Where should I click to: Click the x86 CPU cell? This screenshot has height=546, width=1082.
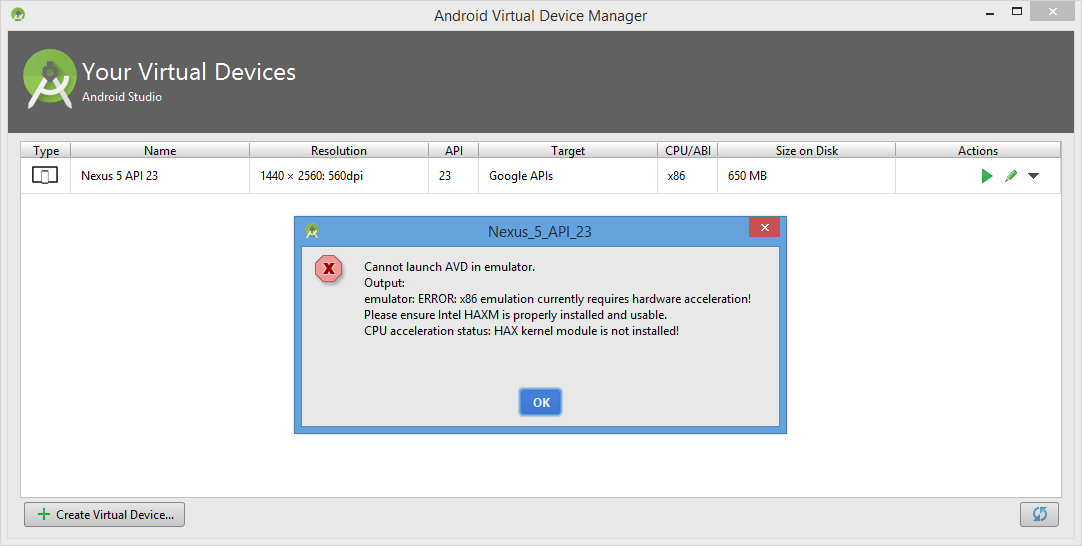coord(687,176)
